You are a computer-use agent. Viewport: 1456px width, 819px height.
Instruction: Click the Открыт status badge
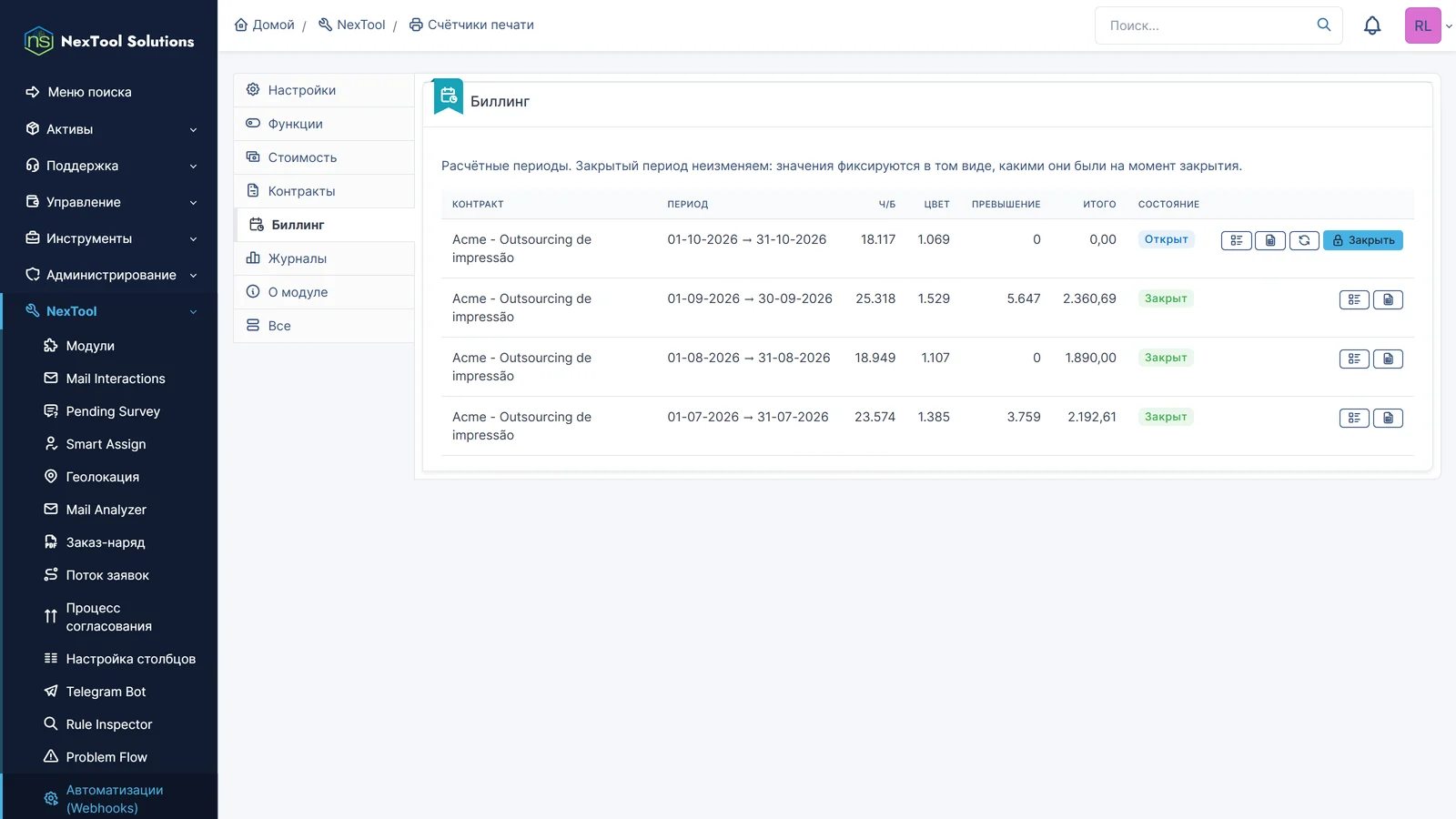click(x=1167, y=239)
